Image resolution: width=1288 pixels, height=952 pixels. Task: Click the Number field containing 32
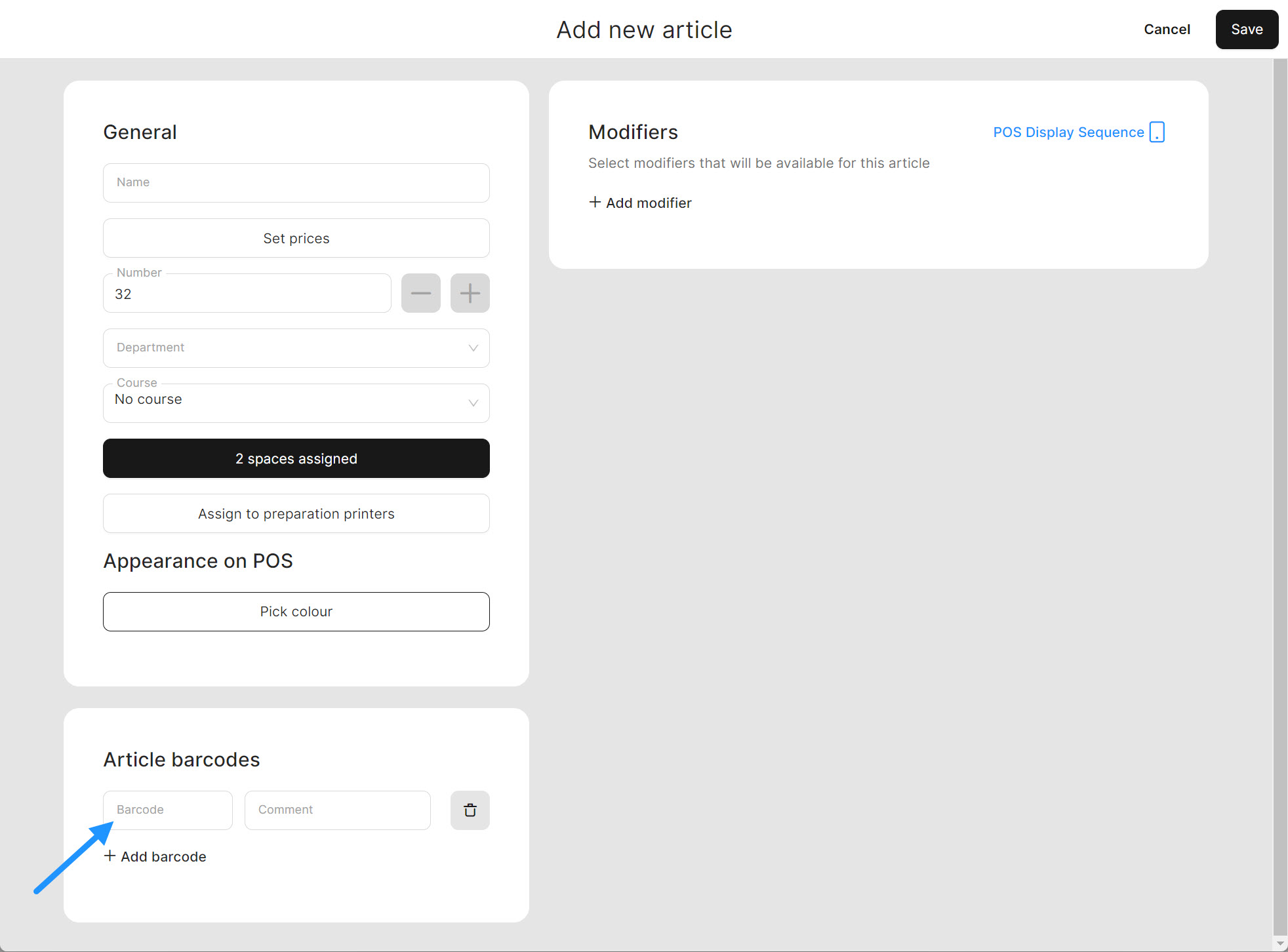click(x=247, y=294)
